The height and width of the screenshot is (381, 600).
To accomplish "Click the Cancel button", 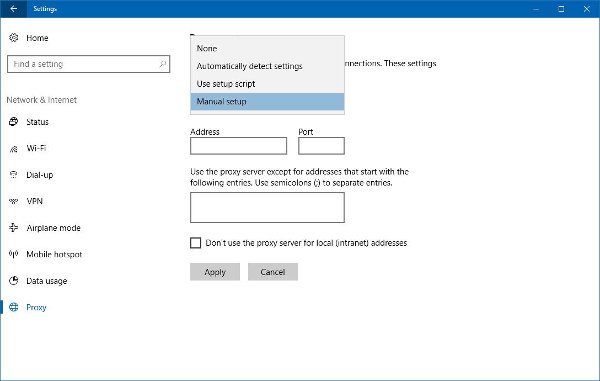I will (x=273, y=272).
